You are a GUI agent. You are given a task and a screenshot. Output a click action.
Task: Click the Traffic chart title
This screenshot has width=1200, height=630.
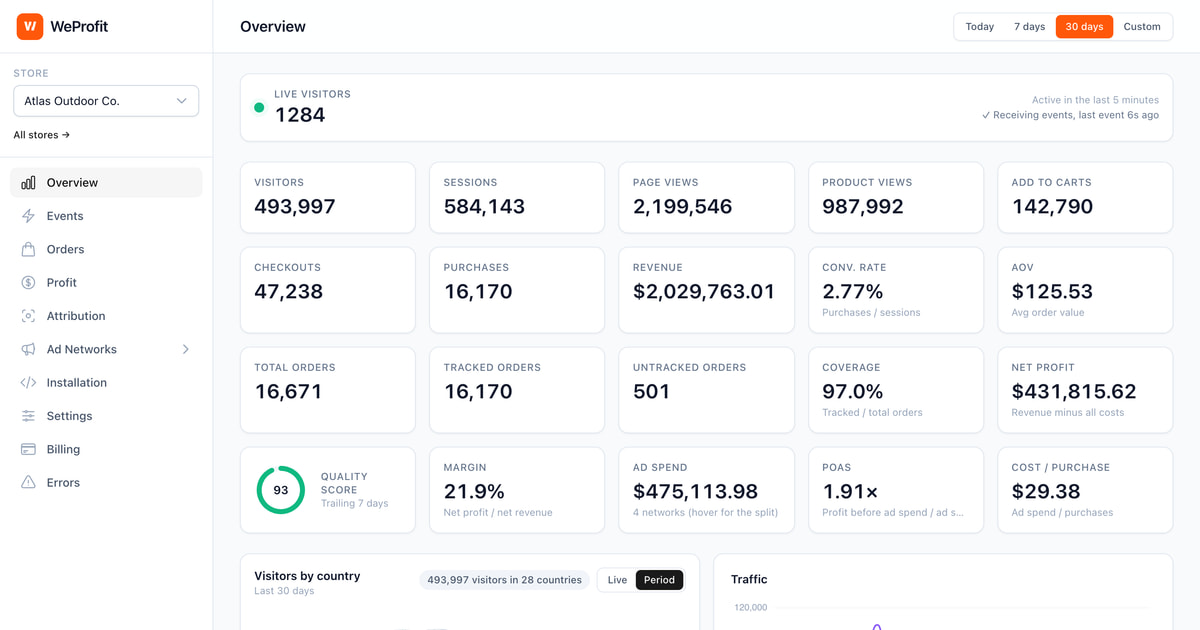pos(749,579)
